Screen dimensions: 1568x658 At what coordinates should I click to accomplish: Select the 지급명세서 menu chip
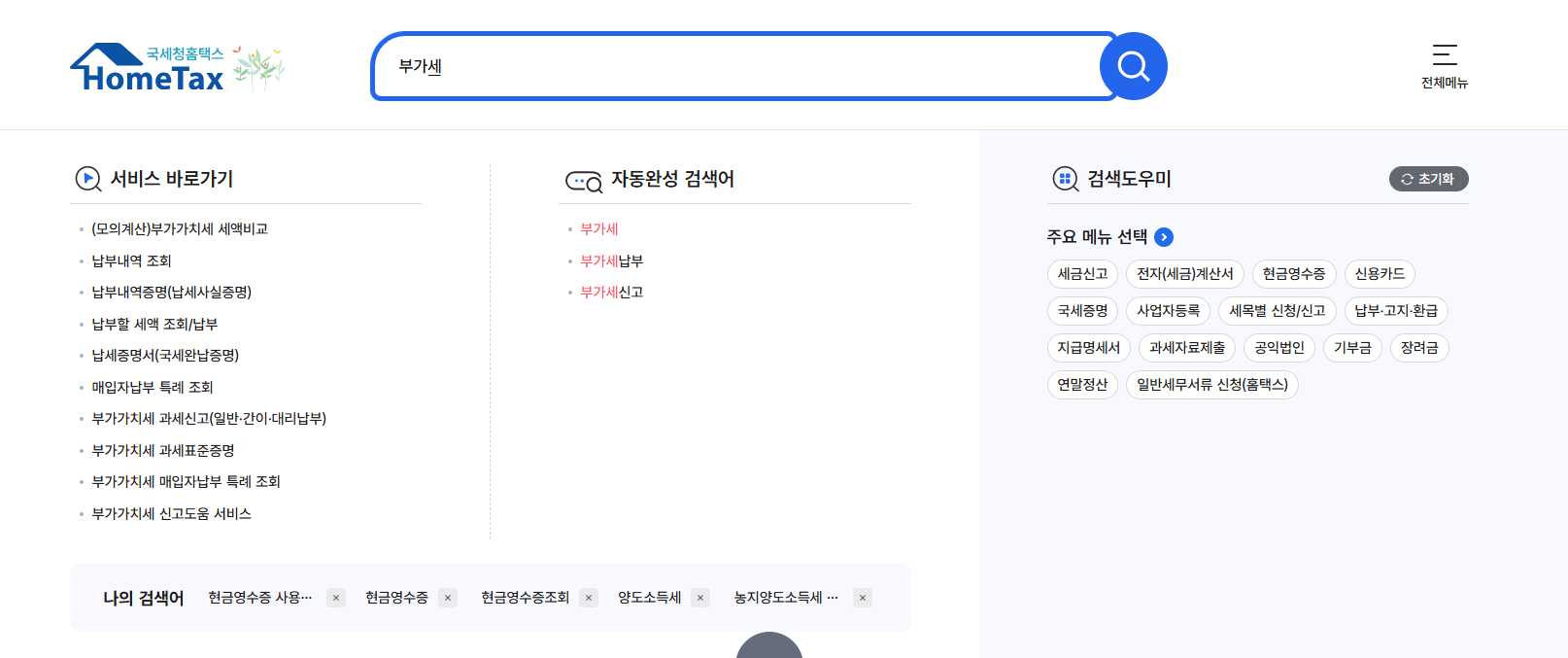tap(1089, 348)
